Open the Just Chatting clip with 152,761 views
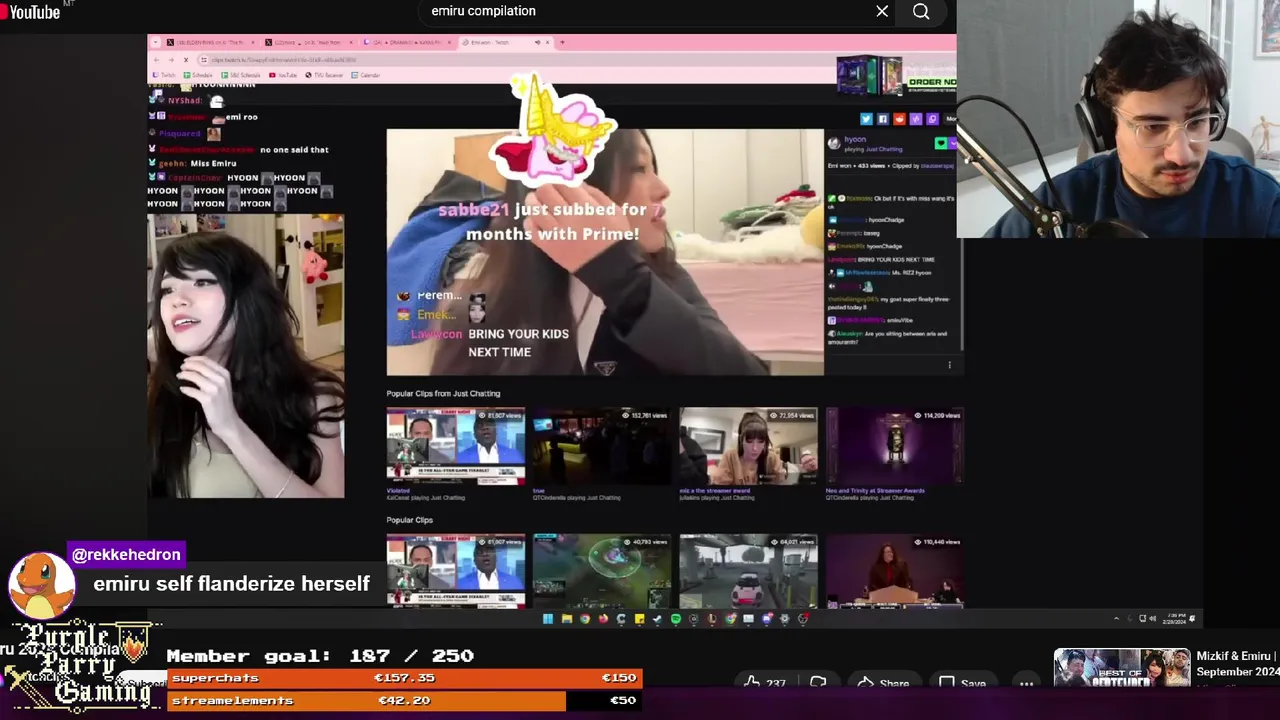Image resolution: width=1280 pixels, height=720 pixels. pyautogui.click(x=602, y=446)
